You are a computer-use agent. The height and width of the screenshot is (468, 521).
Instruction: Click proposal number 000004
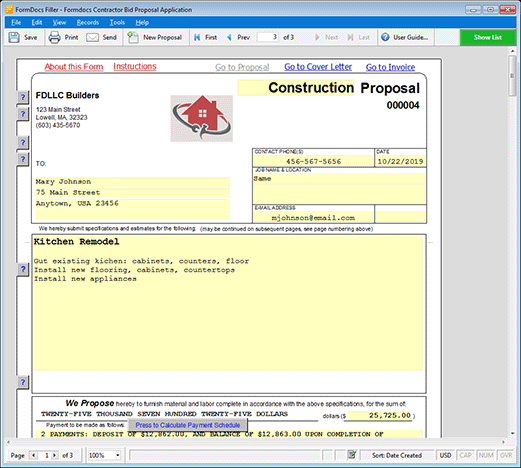click(403, 105)
